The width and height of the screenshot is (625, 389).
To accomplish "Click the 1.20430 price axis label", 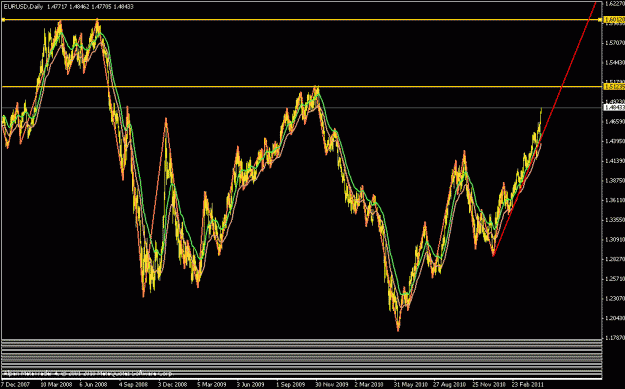I will [x=615, y=318].
